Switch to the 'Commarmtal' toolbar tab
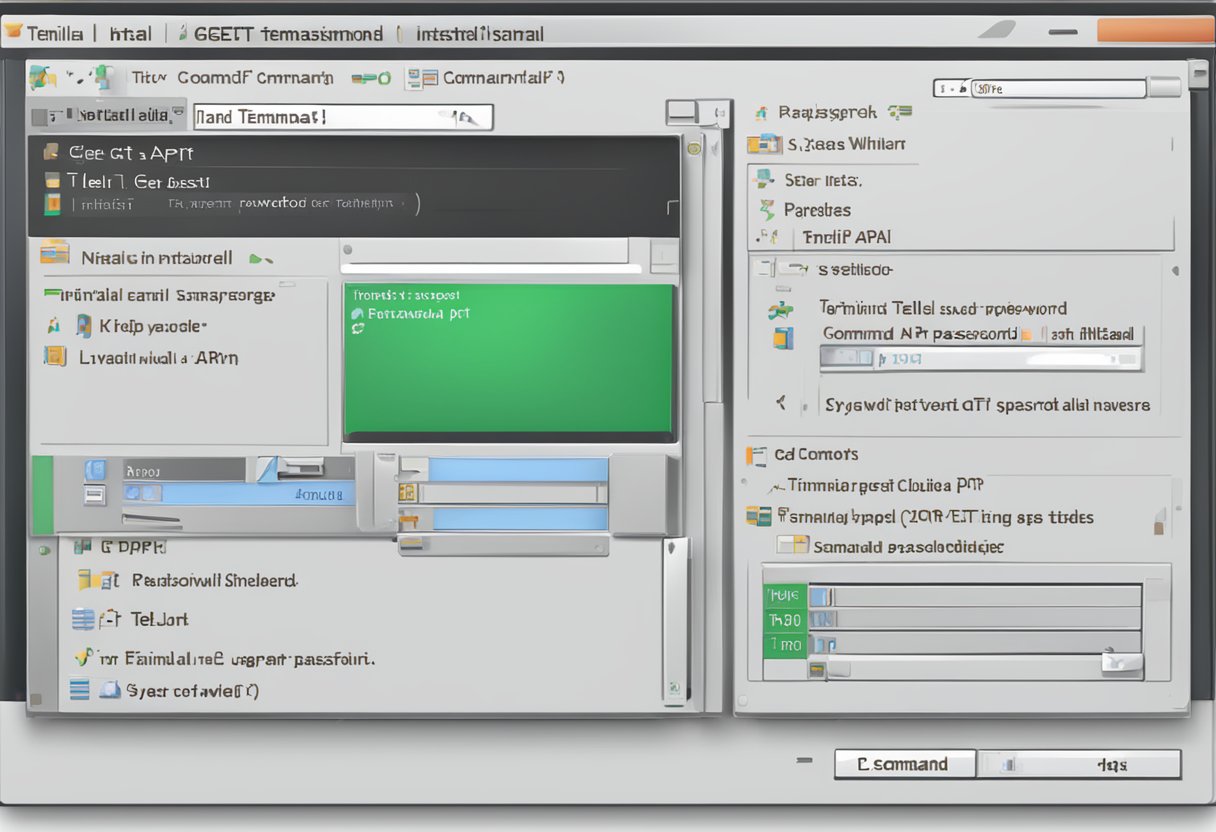Viewport: 1216px width, 832px height. pos(490,78)
